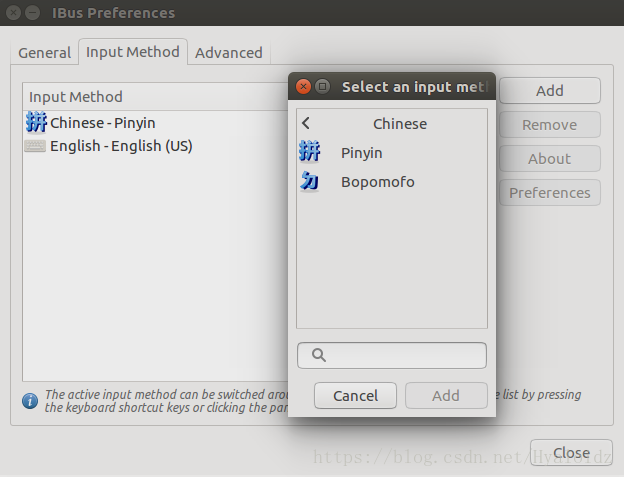Click the Preferences button
This screenshot has height=477, width=624.
(550, 193)
